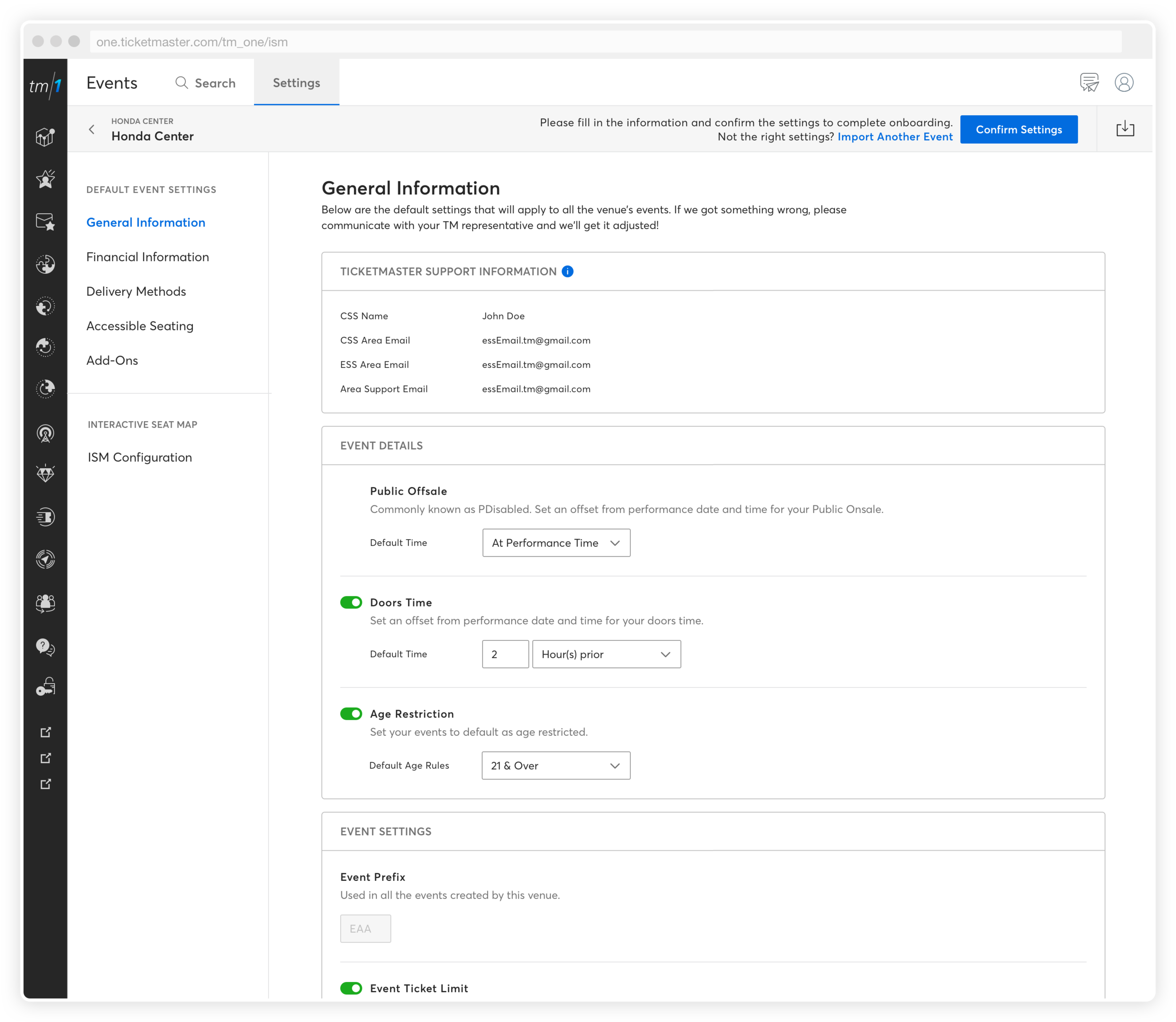Viewport: 1176px width, 1022px height.
Task: Open the 21 & Over age rules dropdown
Action: tap(556, 766)
